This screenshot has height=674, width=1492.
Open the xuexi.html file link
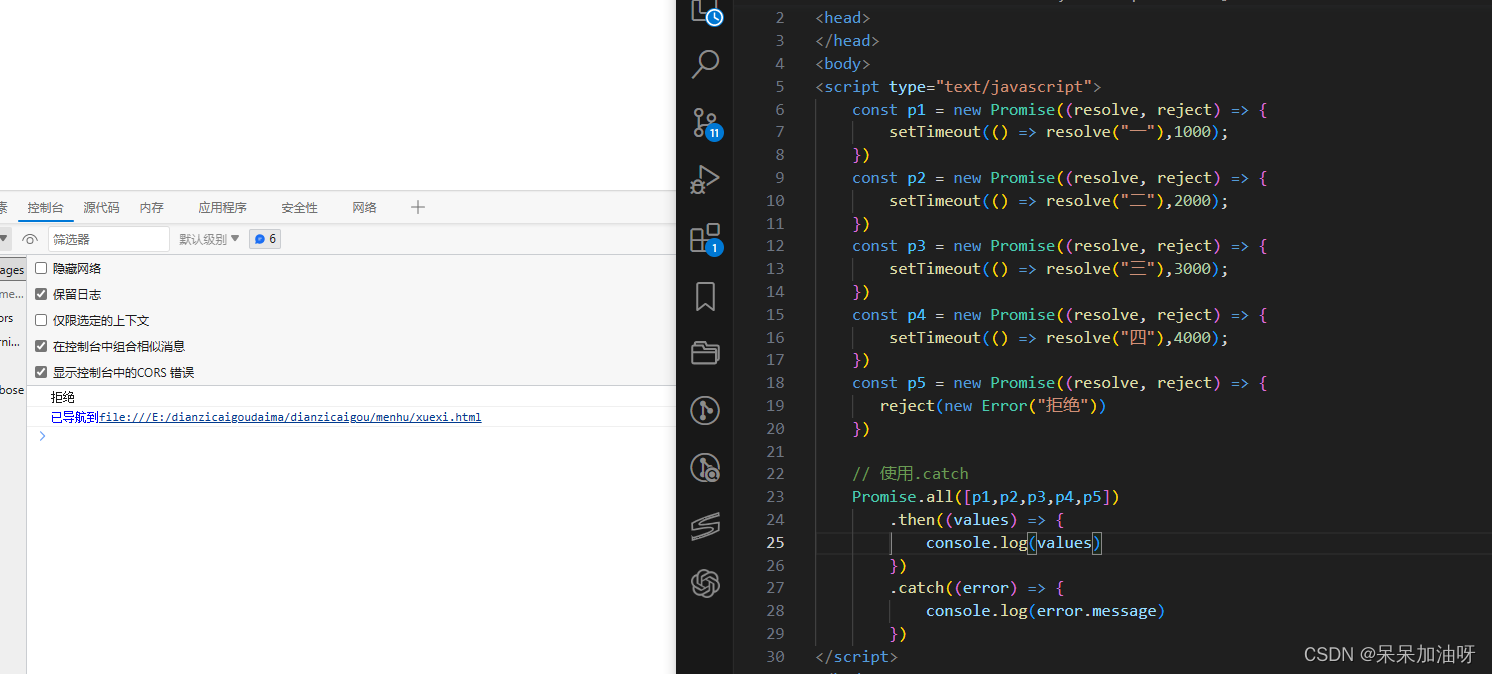[290, 417]
